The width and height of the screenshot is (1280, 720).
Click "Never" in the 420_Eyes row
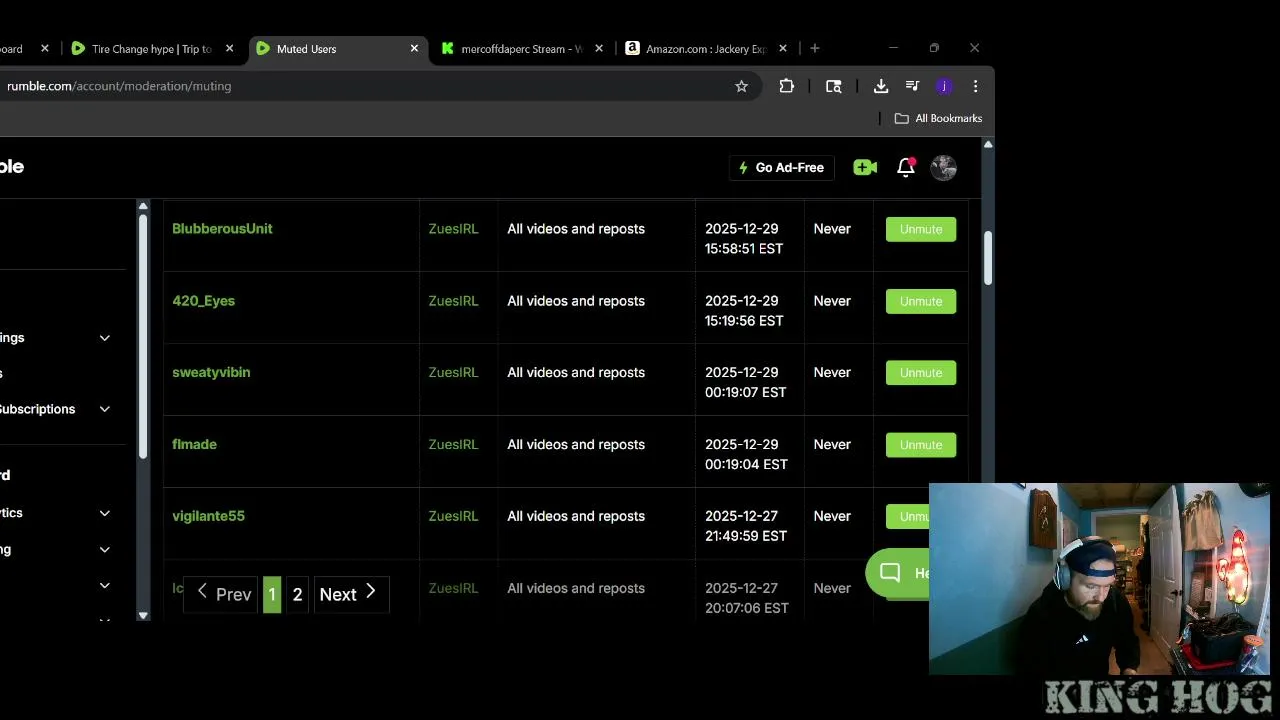click(x=832, y=301)
